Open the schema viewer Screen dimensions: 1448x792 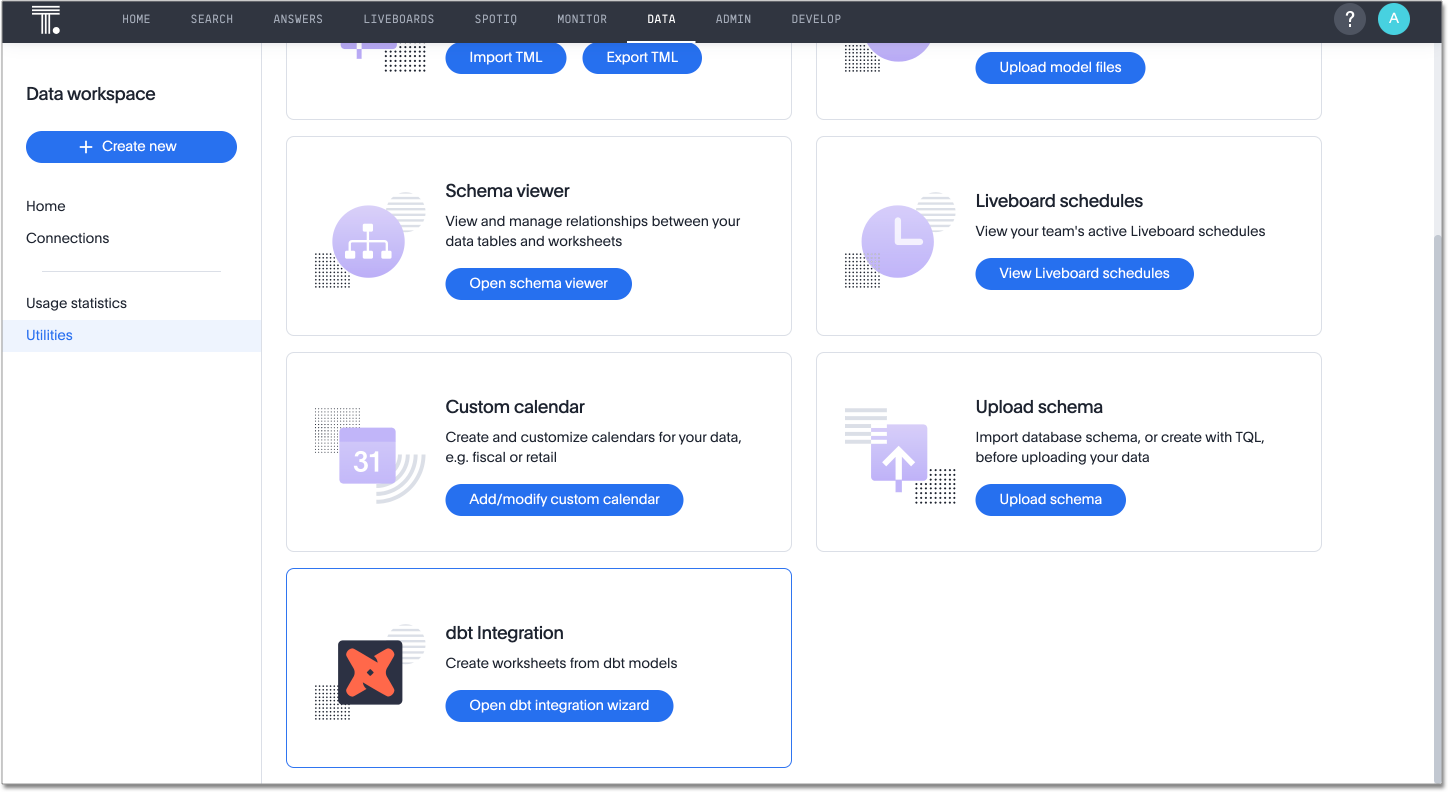point(538,284)
